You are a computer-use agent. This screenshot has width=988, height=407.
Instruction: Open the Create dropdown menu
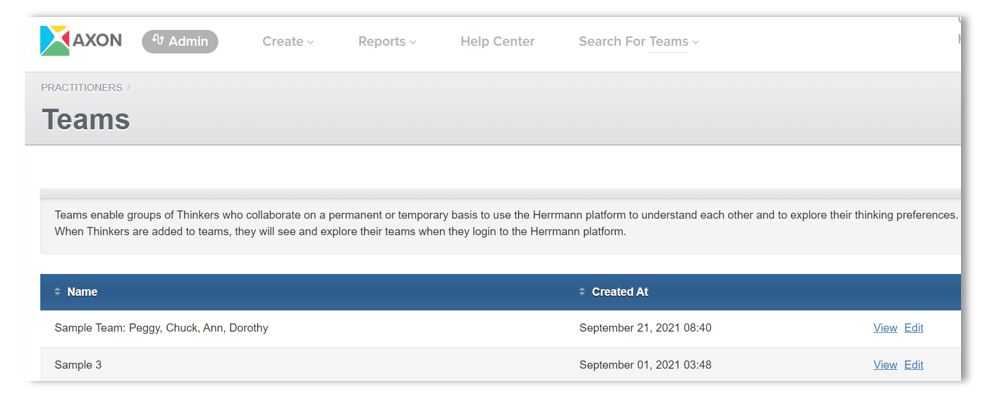pos(288,42)
